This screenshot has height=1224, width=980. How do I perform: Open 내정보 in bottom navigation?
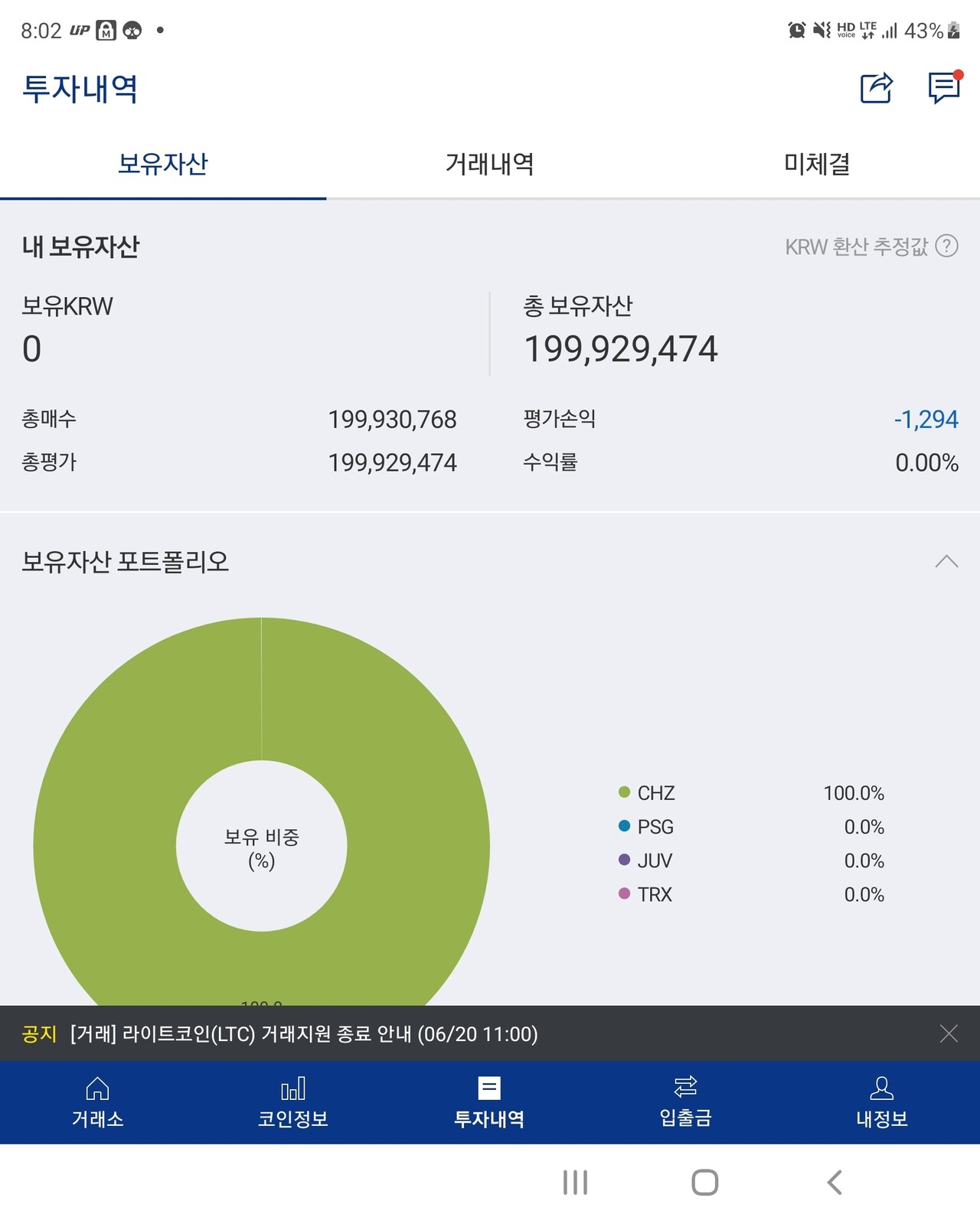coord(882,1102)
